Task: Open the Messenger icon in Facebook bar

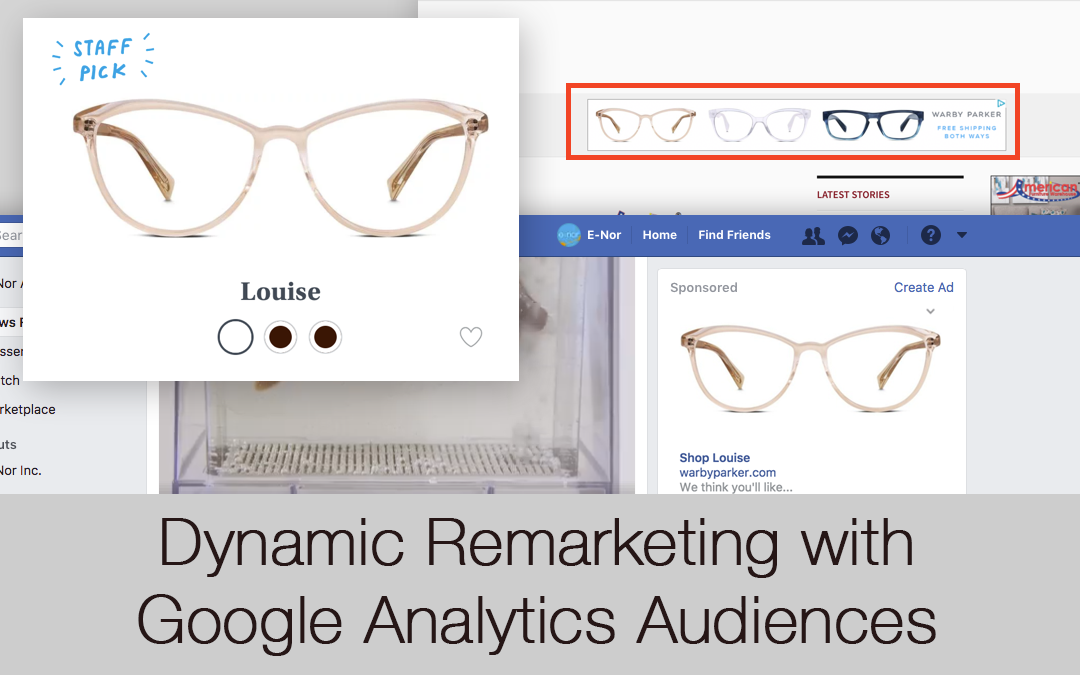Action: click(848, 236)
